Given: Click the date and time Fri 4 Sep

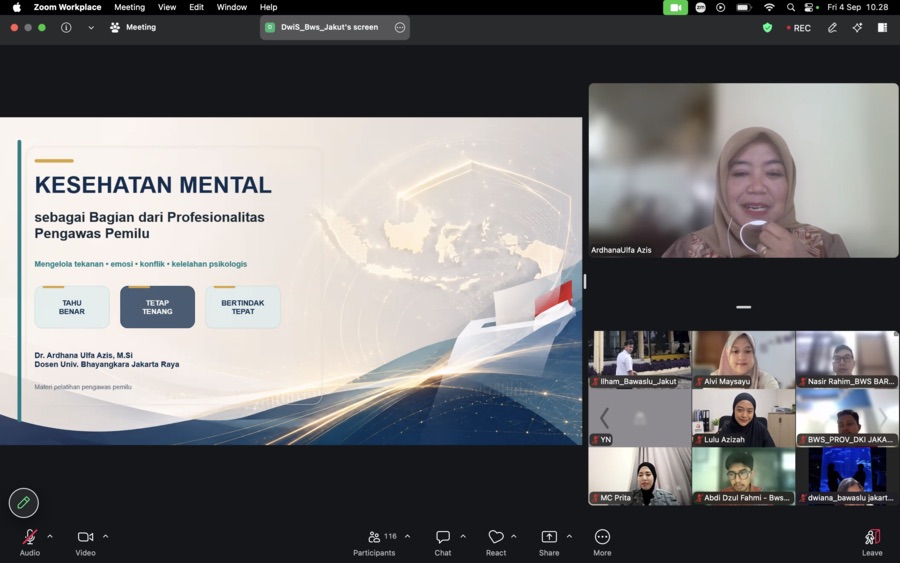Looking at the screenshot, I should (x=858, y=7).
